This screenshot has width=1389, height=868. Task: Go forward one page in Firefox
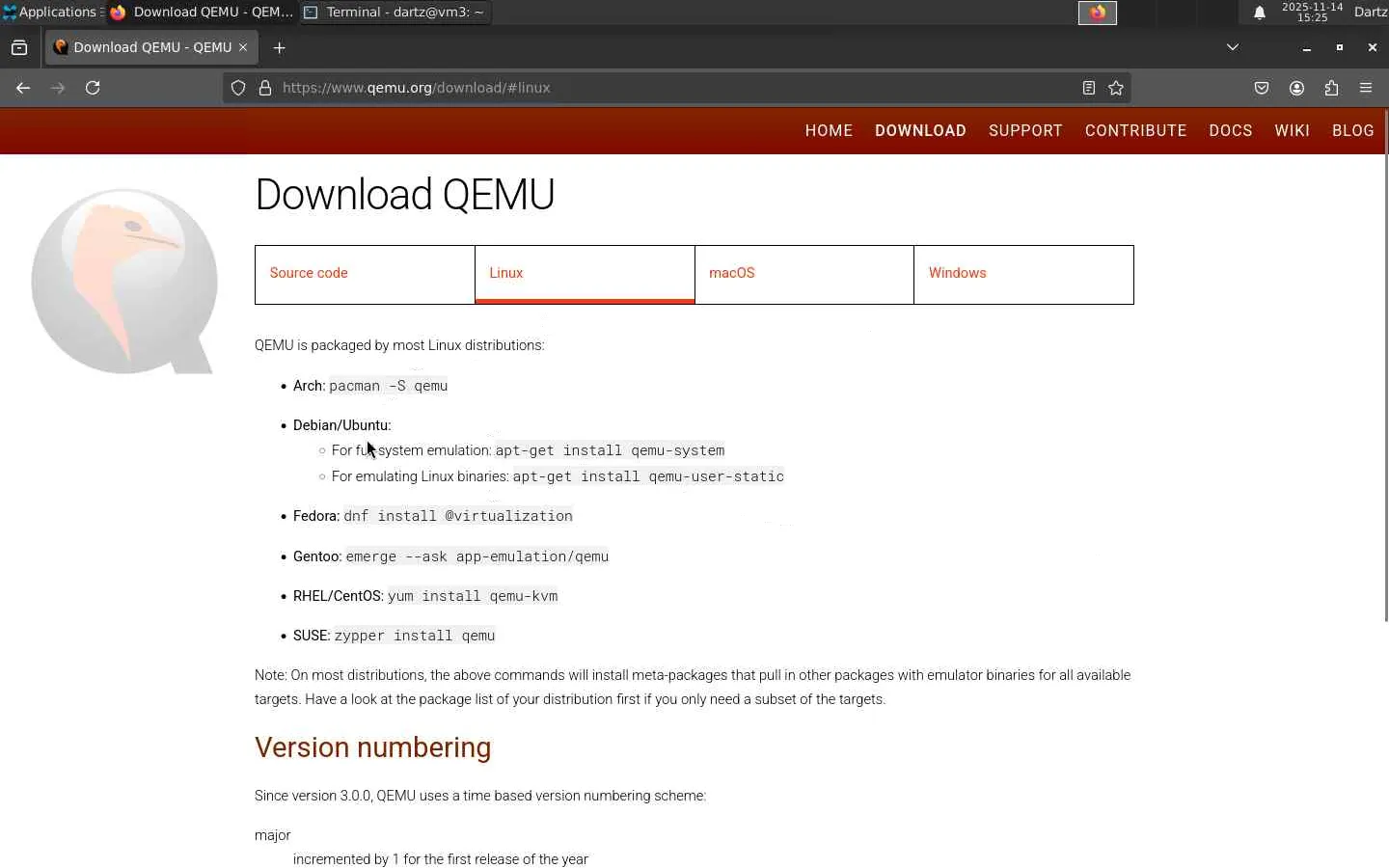point(58,88)
